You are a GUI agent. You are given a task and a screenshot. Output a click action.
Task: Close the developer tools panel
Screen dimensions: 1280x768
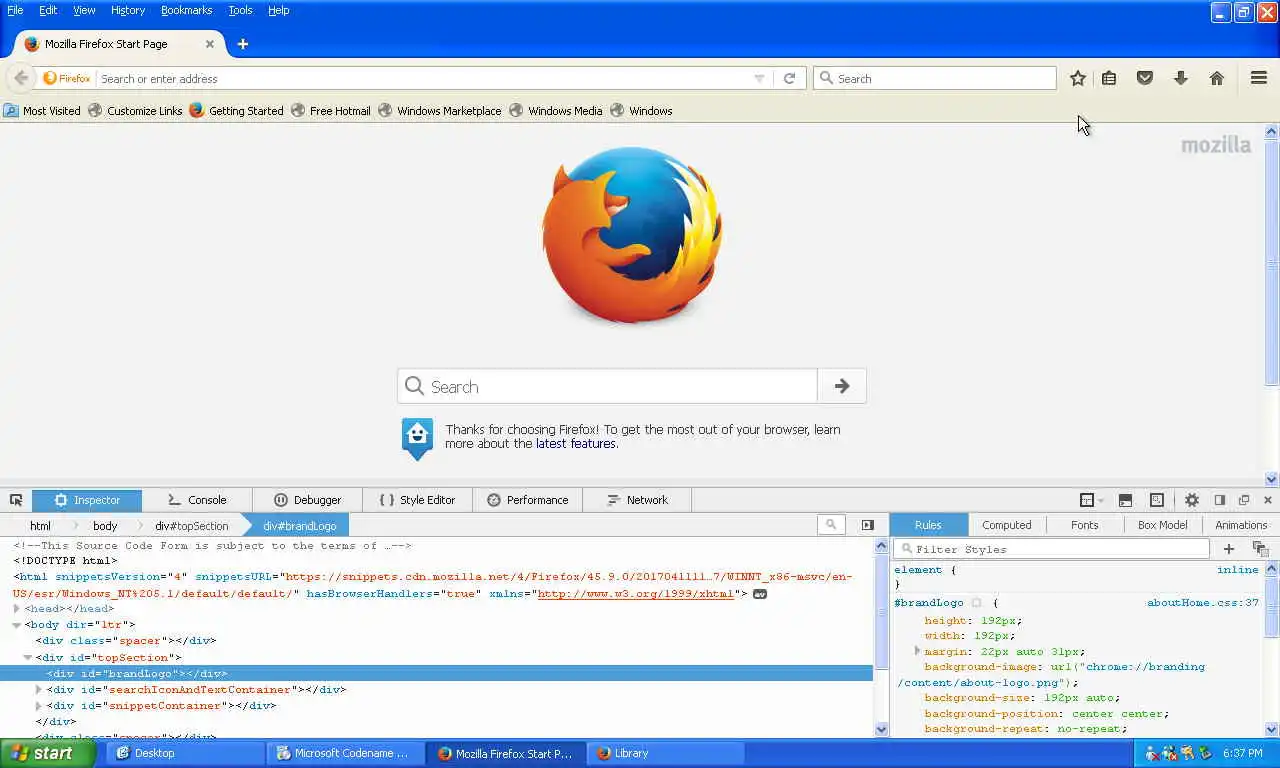coord(1268,500)
